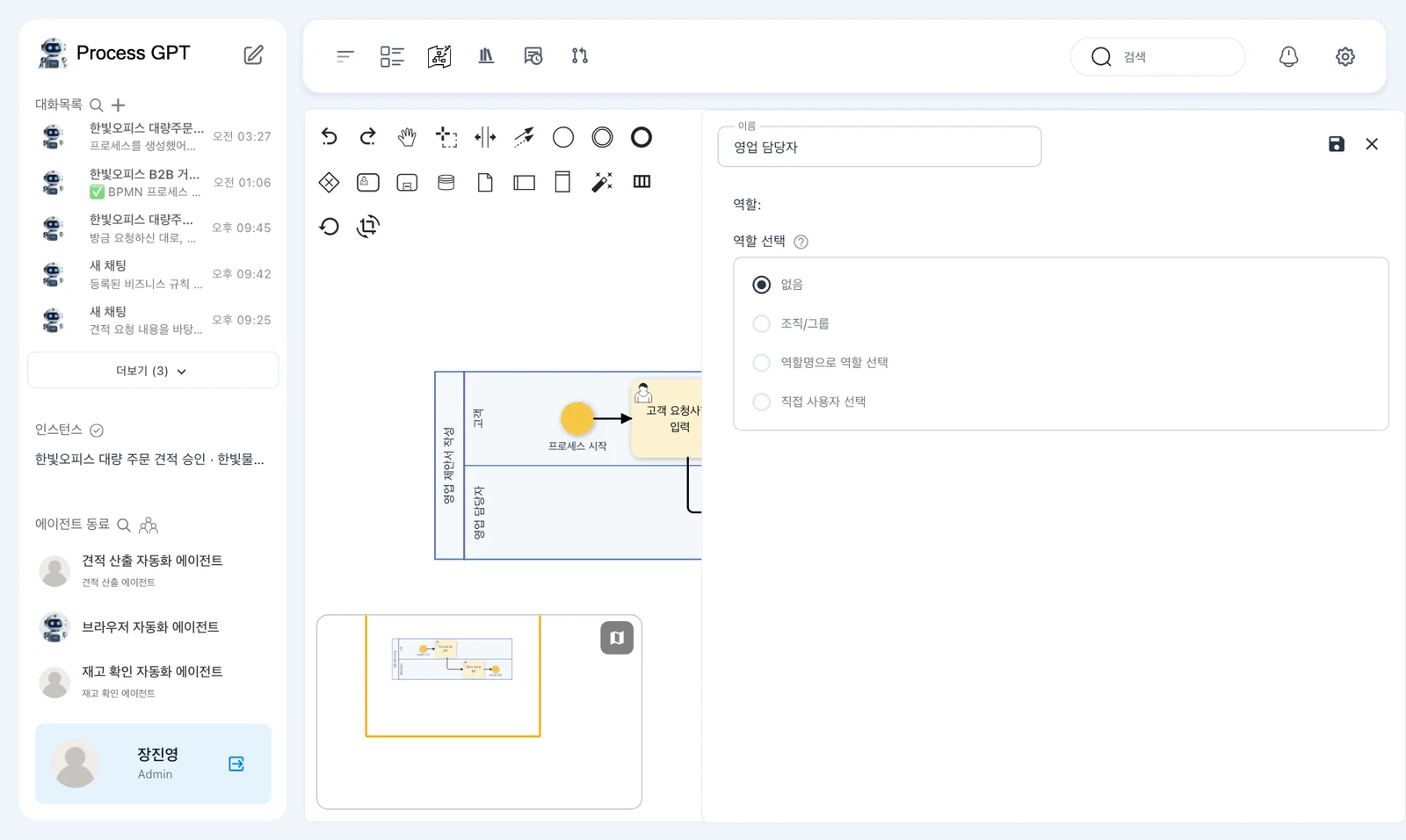Image resolution: width=1406 pixels, height=840 pixels.
Task: Click the '영업 담당자' name field
Action: (x=880, y=147)
